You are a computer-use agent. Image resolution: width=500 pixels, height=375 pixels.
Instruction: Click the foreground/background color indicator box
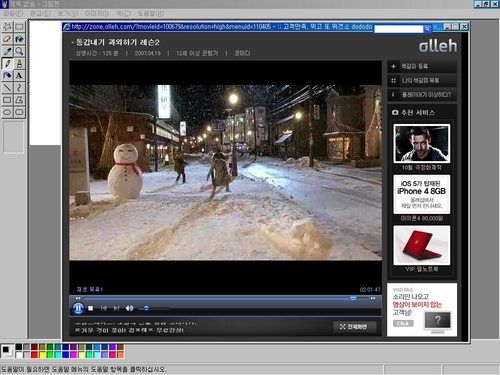(x=7, y=351)
